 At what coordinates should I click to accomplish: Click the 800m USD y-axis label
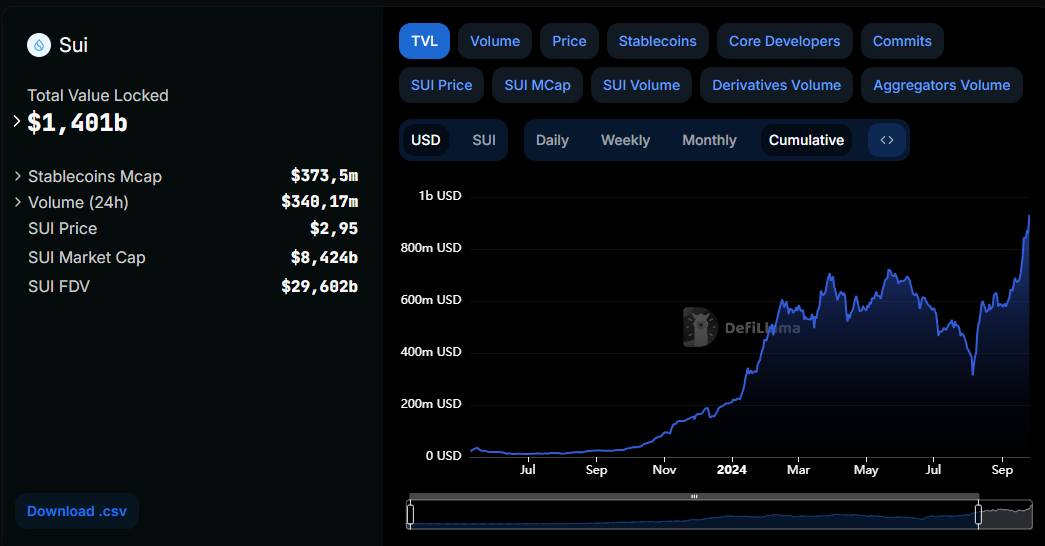431,248
